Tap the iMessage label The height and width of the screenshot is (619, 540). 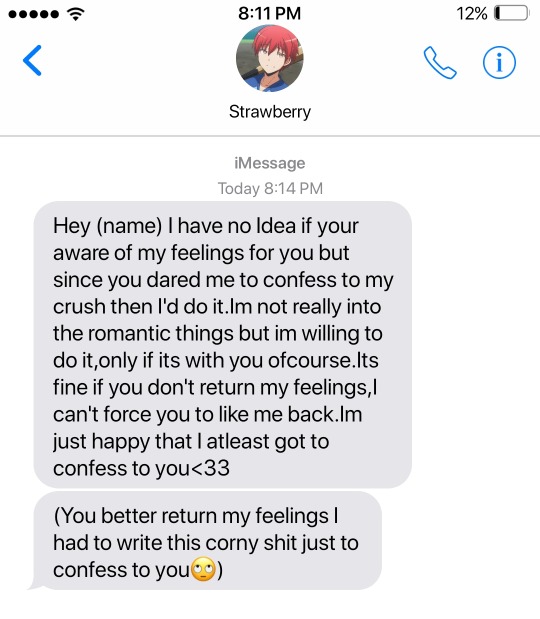tap(270, 163)
